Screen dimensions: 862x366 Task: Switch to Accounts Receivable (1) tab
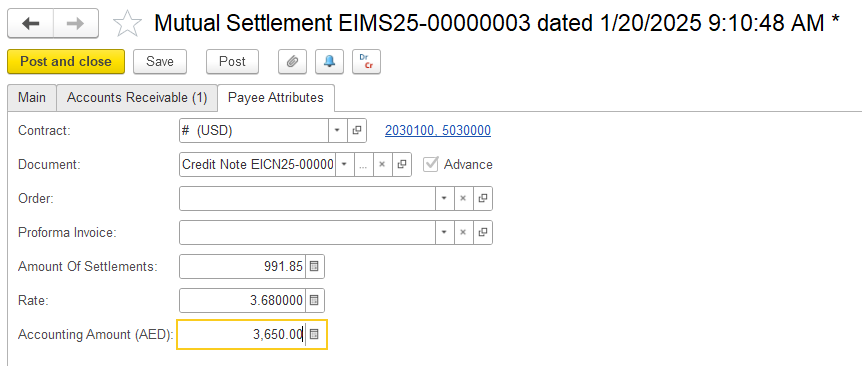click(137, 98)
